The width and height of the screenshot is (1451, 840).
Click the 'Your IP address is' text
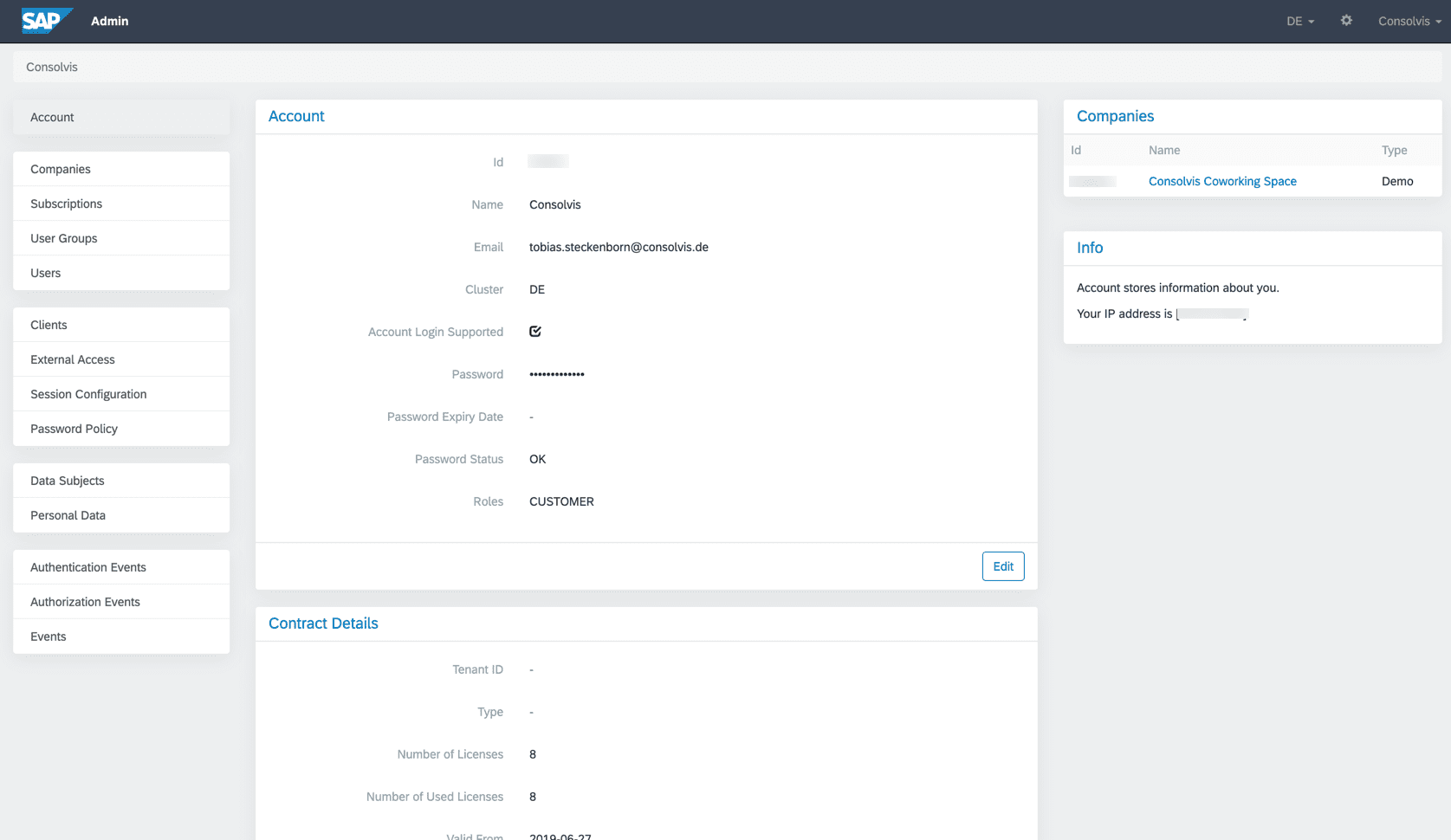[x=1124, y=313]
